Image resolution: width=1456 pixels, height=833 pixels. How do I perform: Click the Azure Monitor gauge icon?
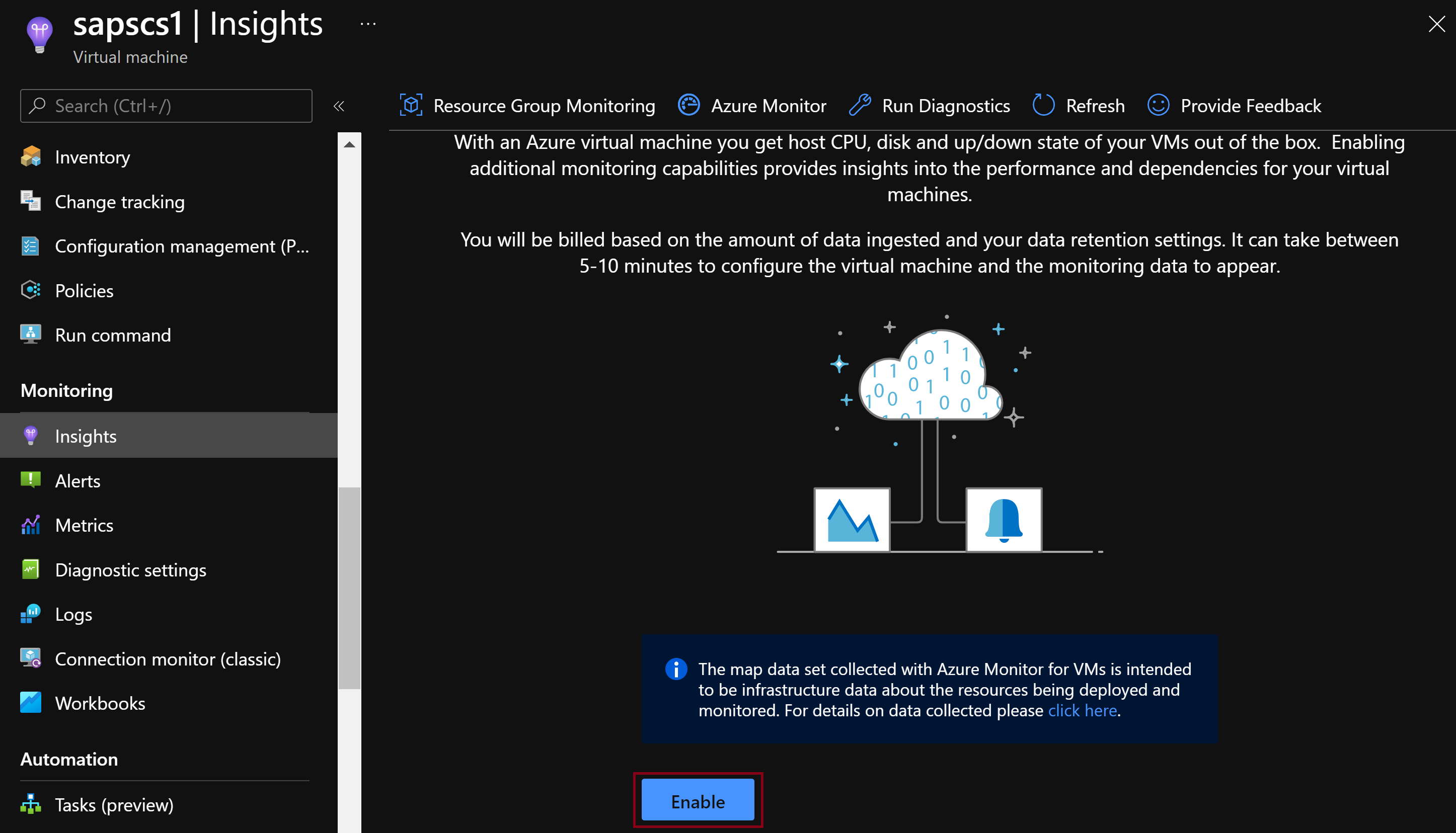point(688,105)
